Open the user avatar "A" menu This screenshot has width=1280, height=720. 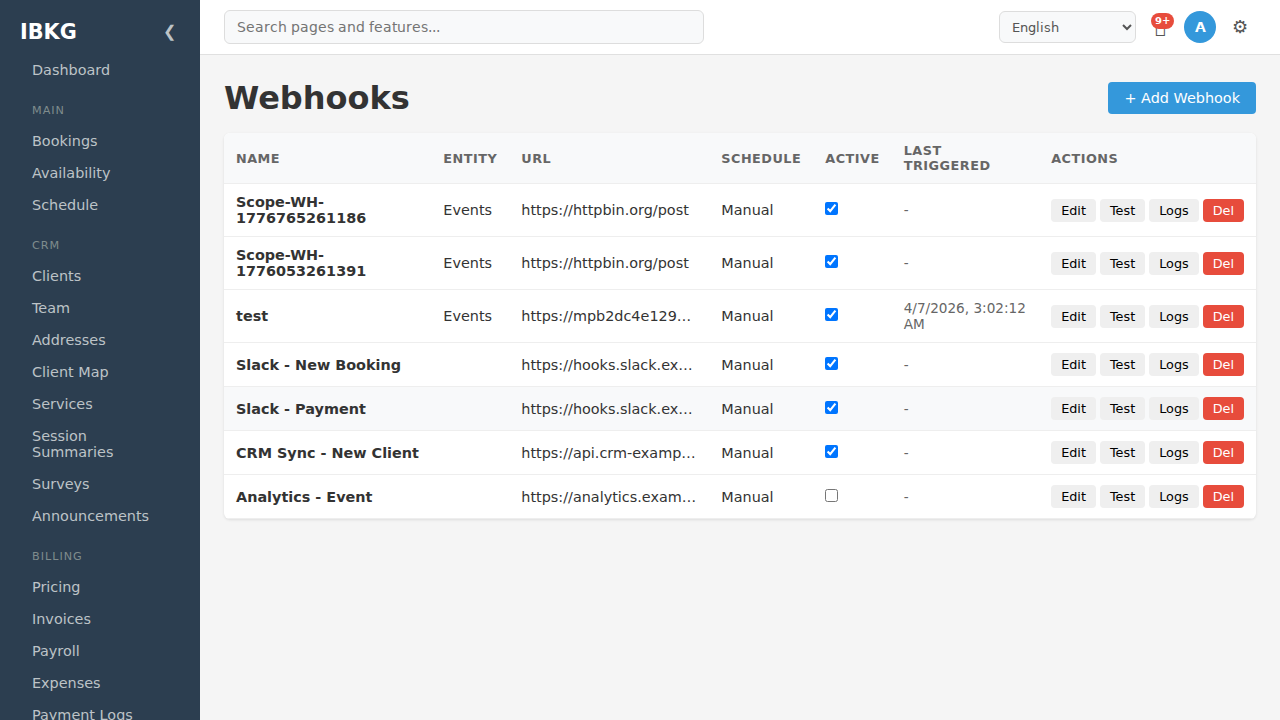point(1200,27)
